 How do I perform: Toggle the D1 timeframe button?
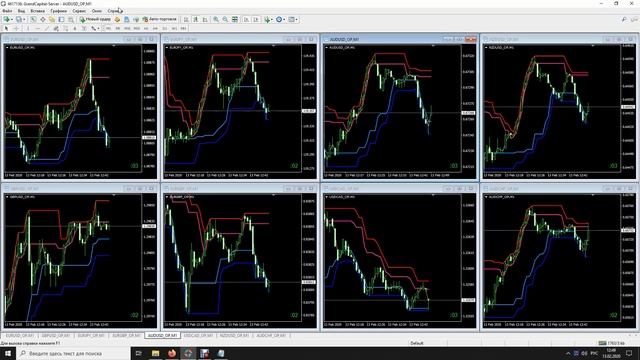point(165,28)
